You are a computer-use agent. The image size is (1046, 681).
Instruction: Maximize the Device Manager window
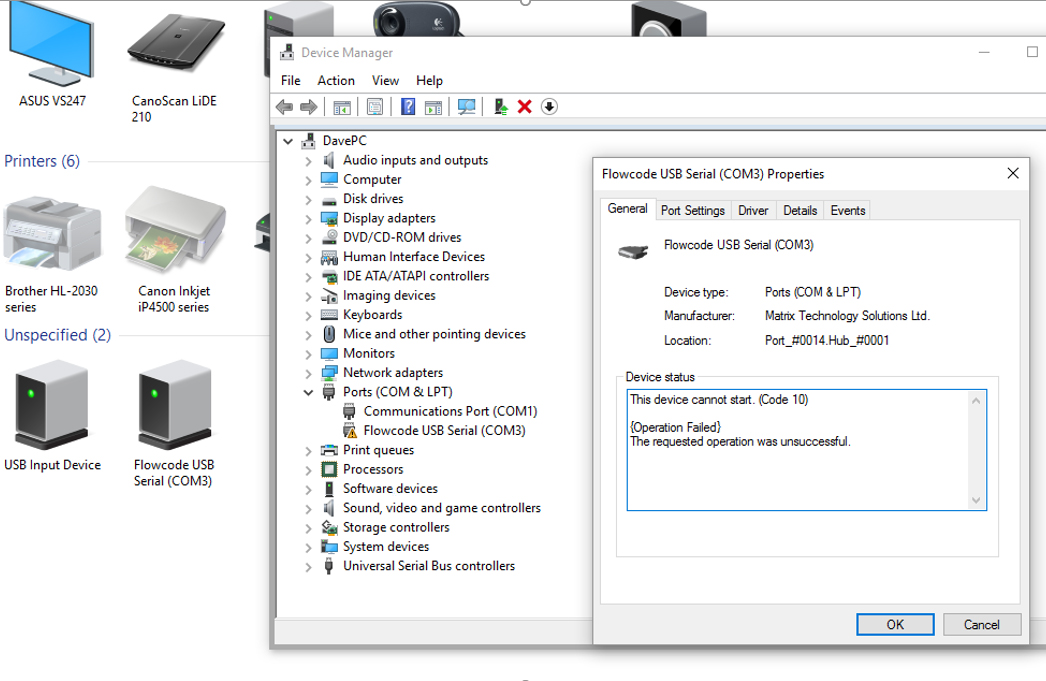point(1032,52)
